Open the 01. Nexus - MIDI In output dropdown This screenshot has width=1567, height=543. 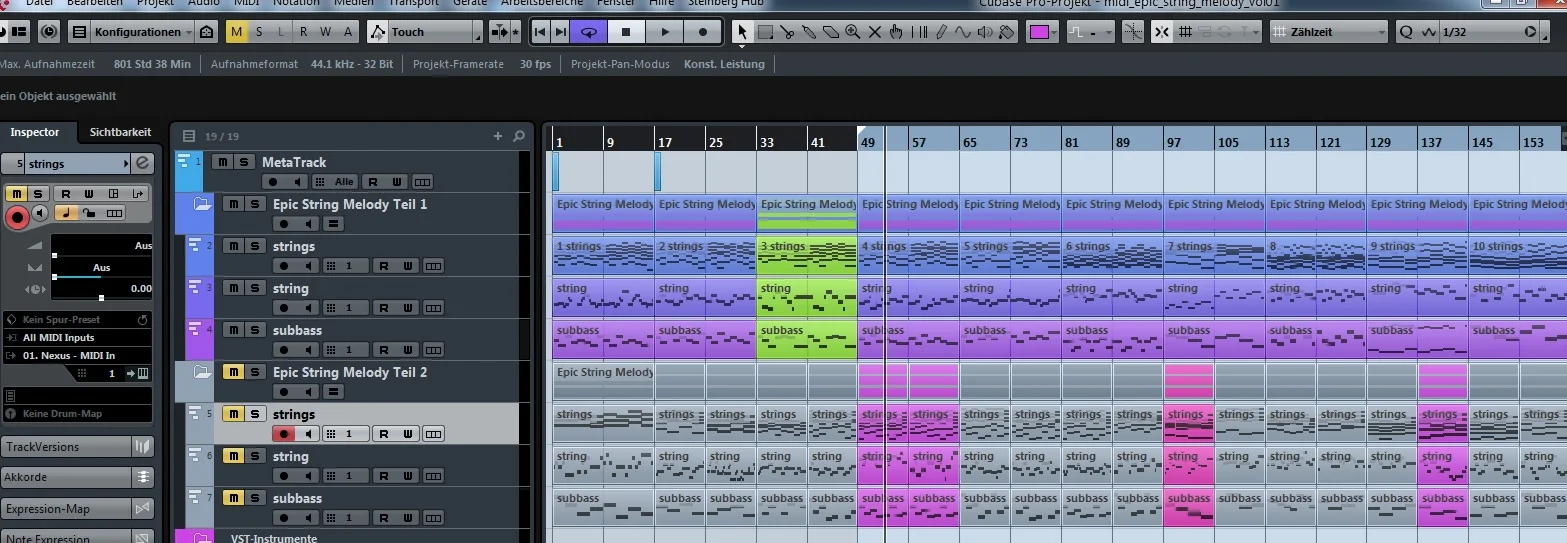(77, 355)
